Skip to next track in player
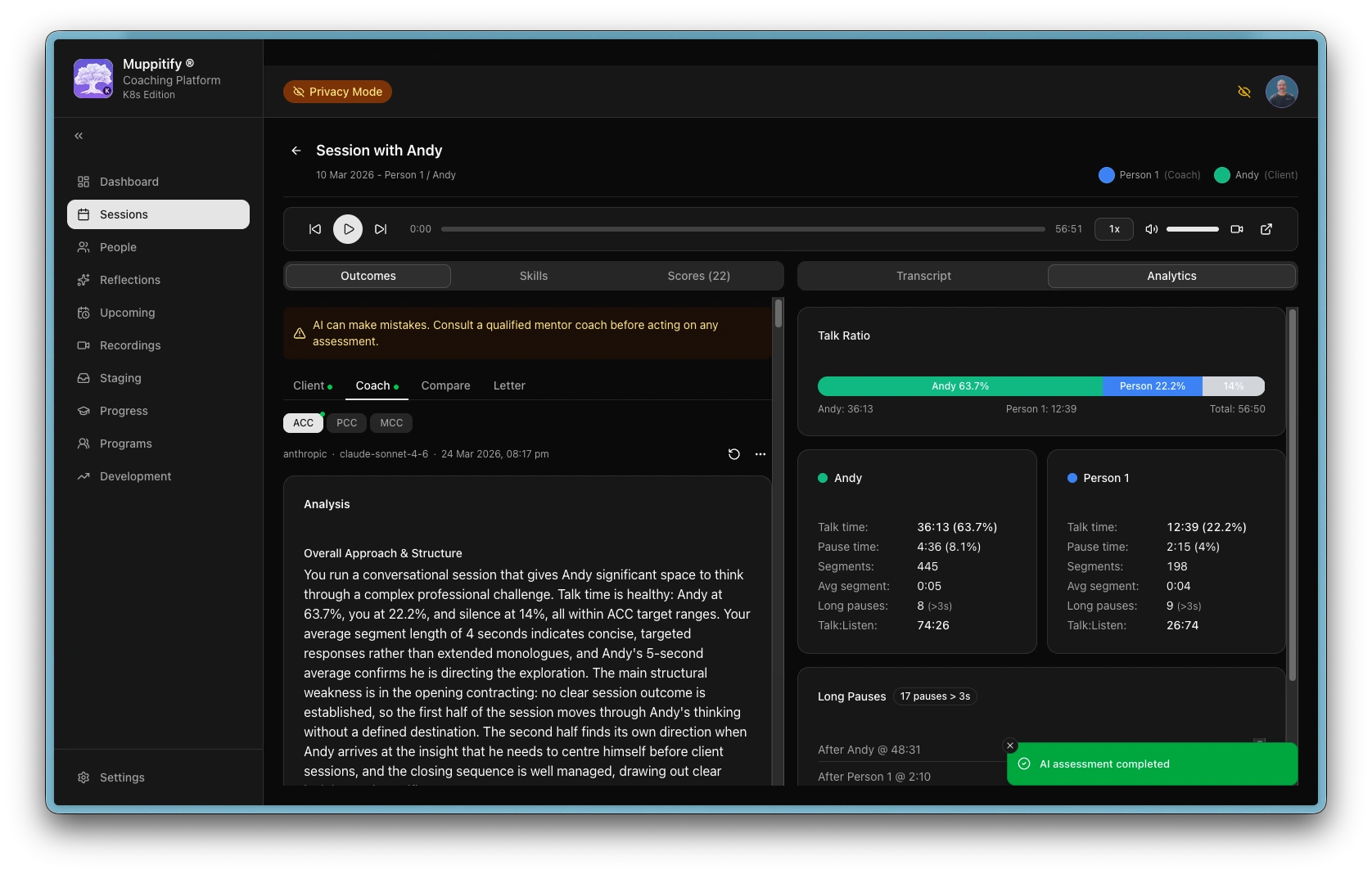1372x874 pixels. (x=381, y=229)
